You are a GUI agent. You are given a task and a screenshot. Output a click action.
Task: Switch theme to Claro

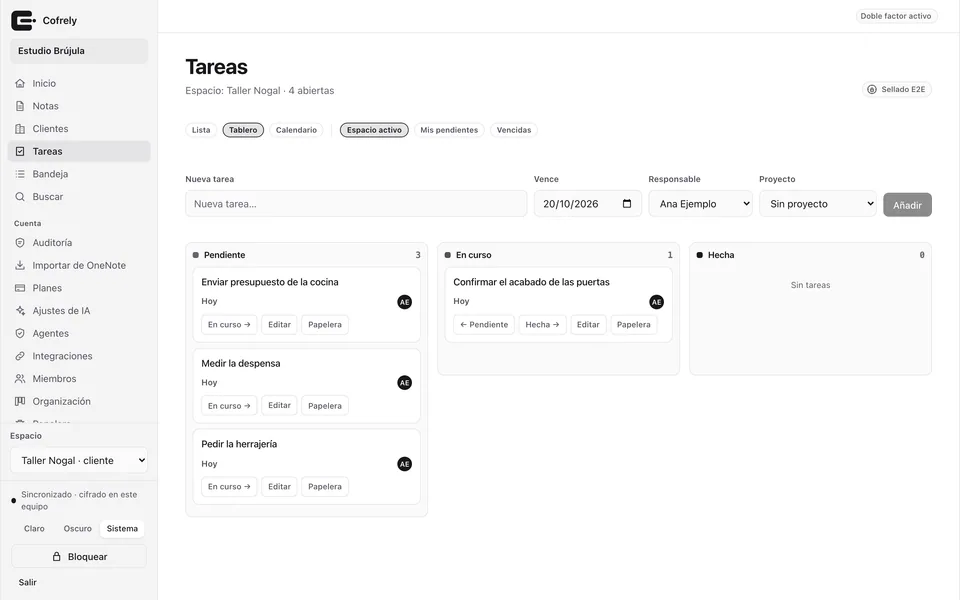coord(34,528)
